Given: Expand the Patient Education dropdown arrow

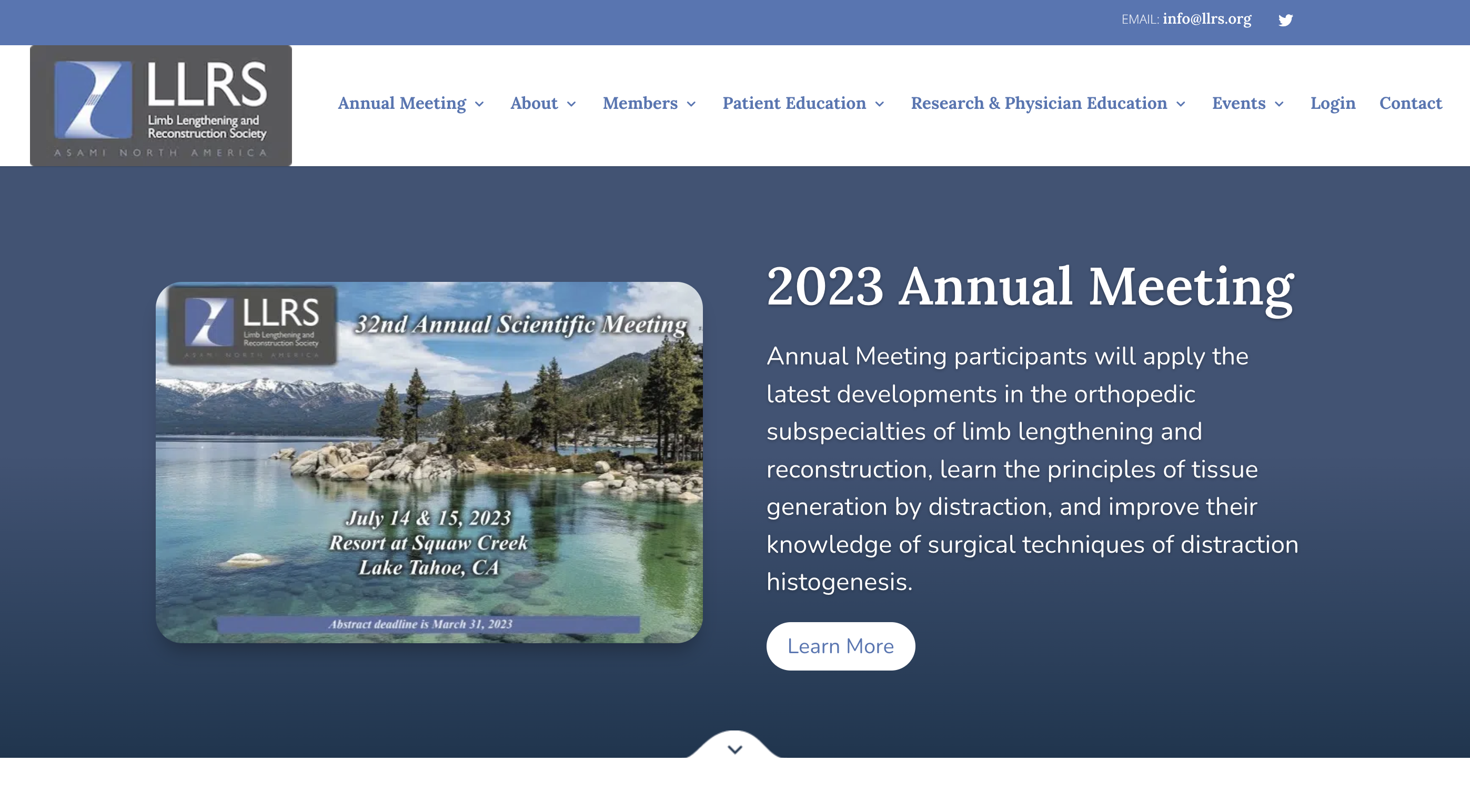Looking at the screenshot, I should click(x=879, y=104).
